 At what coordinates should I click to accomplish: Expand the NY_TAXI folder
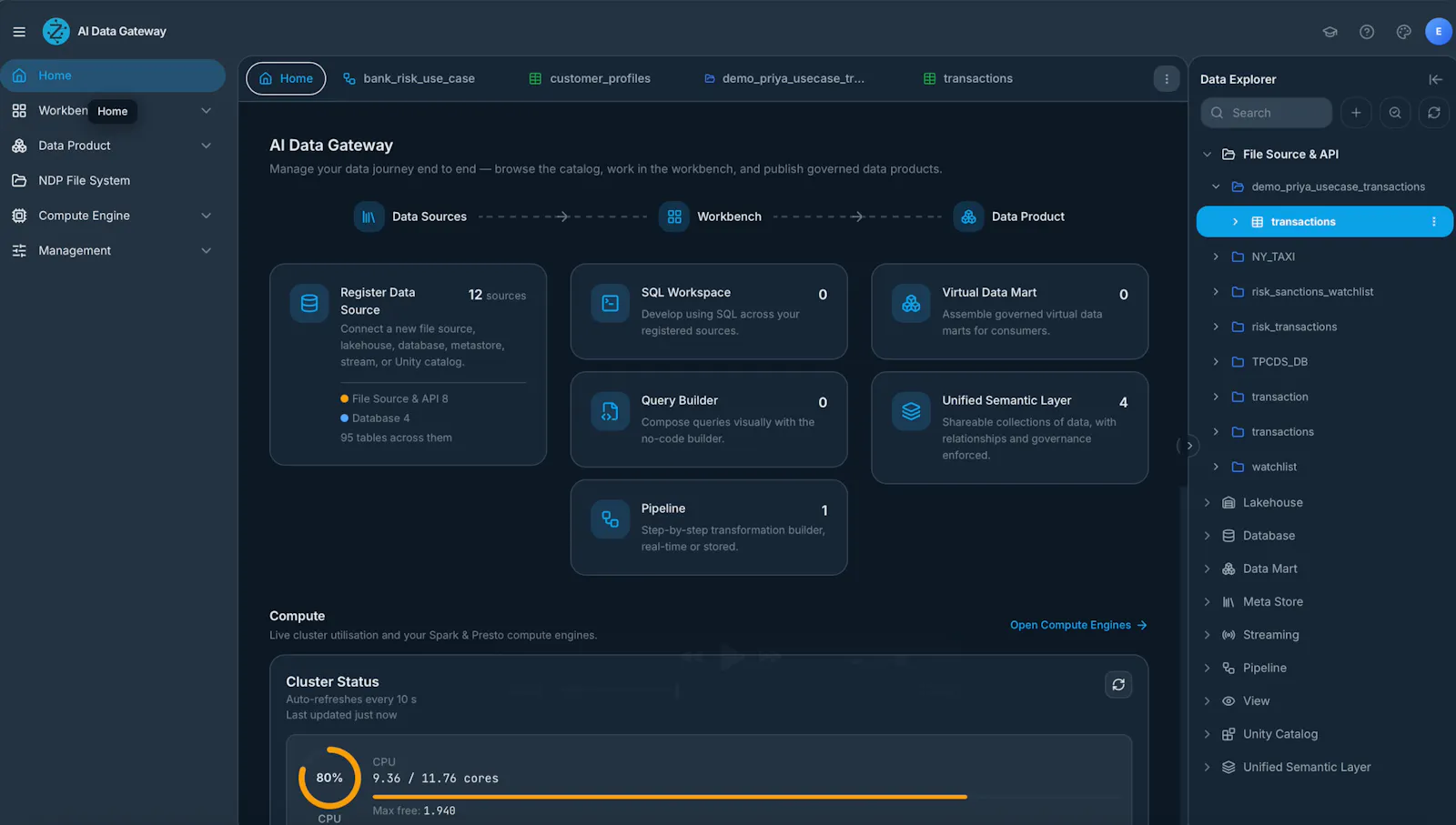click(1216, 257)
